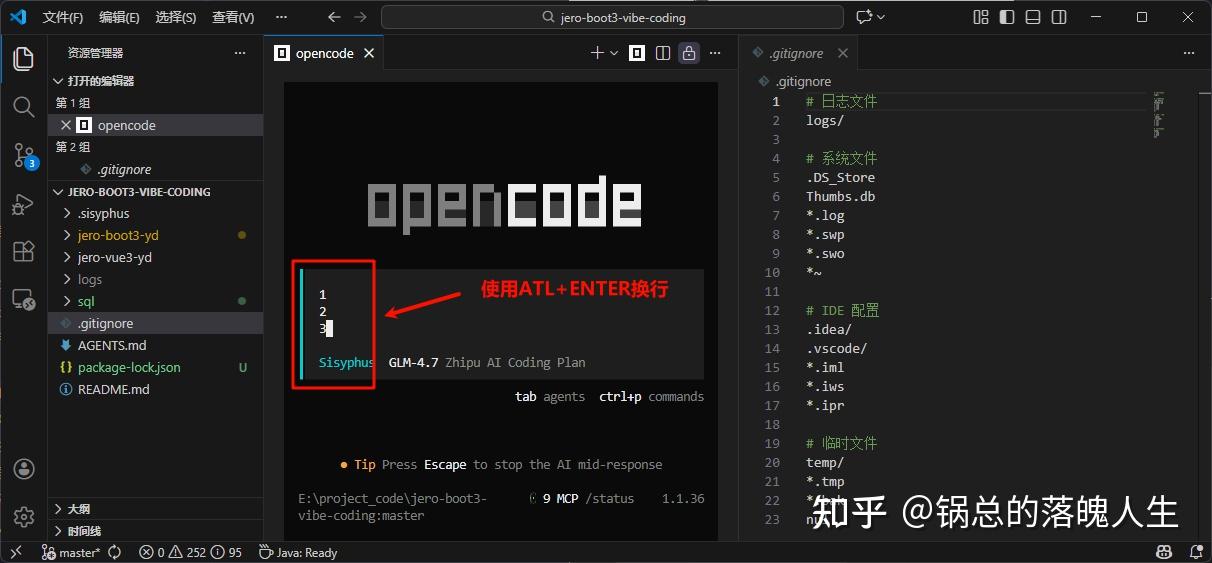
Task: Switch to the .gitignore tab
Action: 796,53
